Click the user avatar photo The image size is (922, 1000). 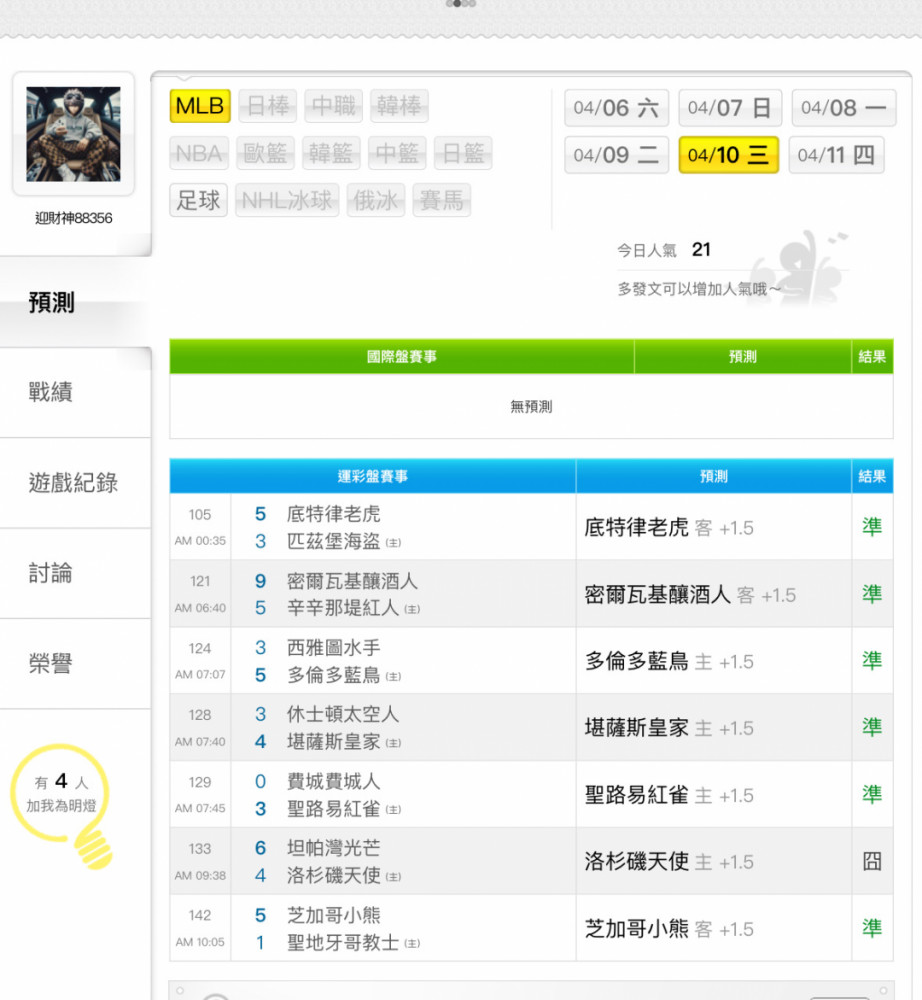(x=73, y=134)
